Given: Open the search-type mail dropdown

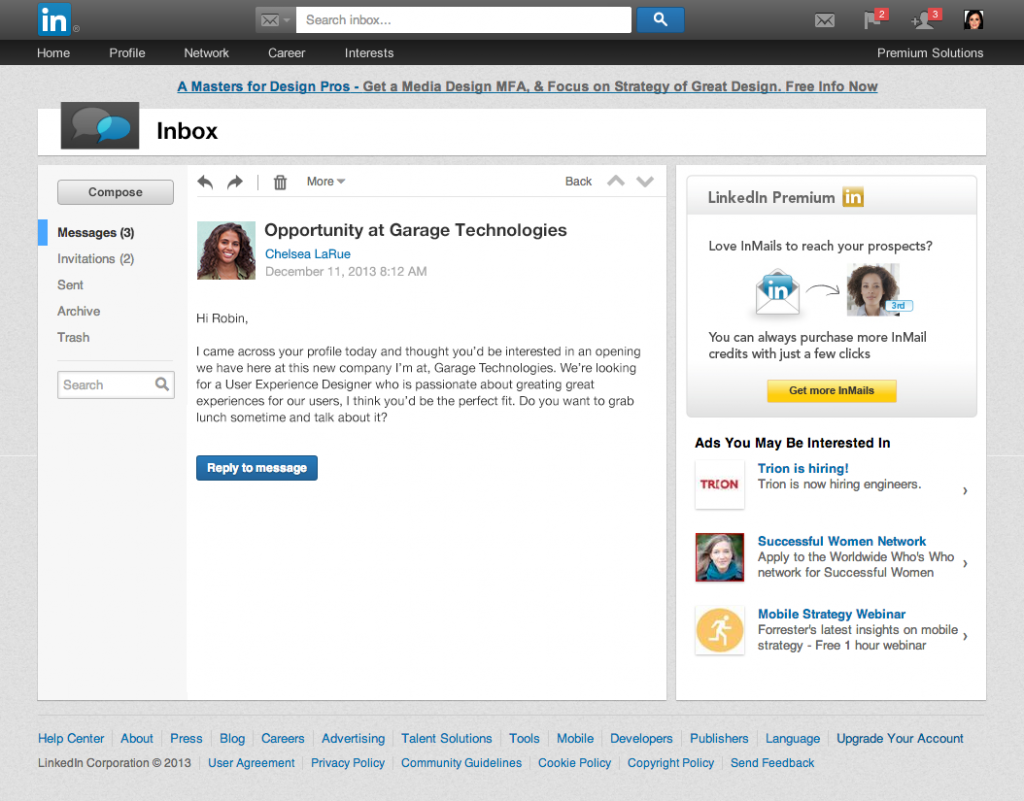Looking at the screenshot, I should [275, 20].
